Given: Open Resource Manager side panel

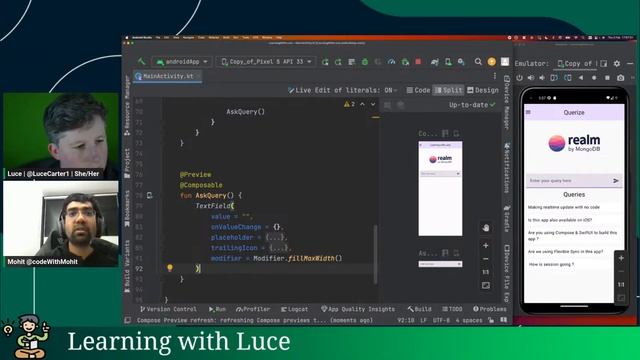Looking at the screenshot, I should [x=127, y=107].
